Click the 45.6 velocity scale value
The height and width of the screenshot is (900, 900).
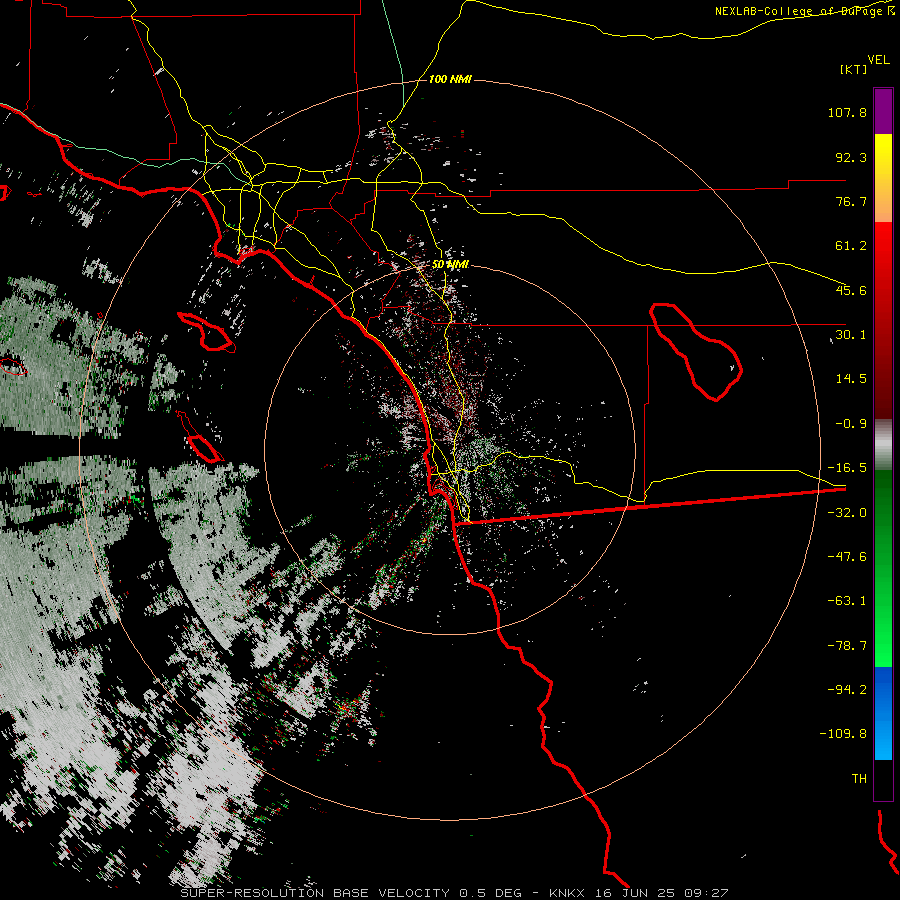[851, 290]
